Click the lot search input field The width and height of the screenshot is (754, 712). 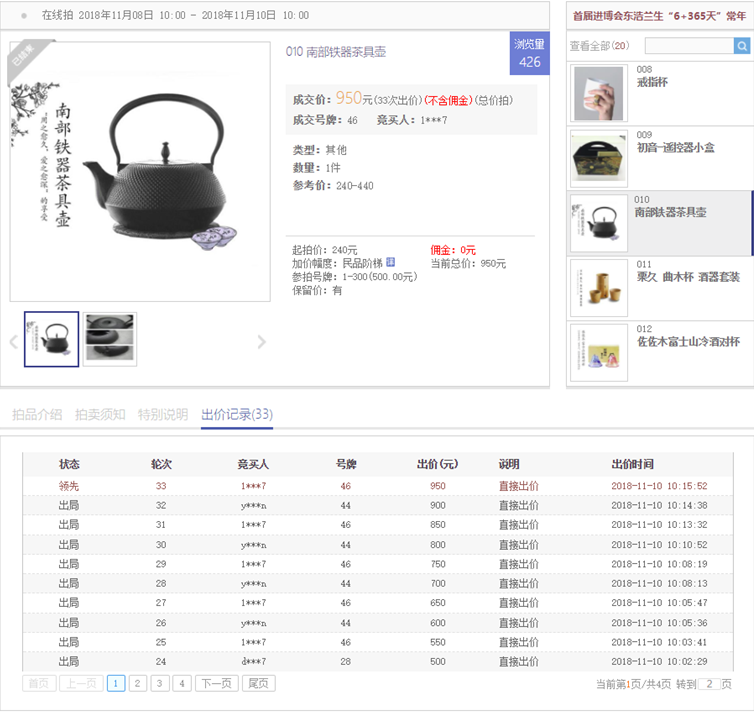click(689, 46)
